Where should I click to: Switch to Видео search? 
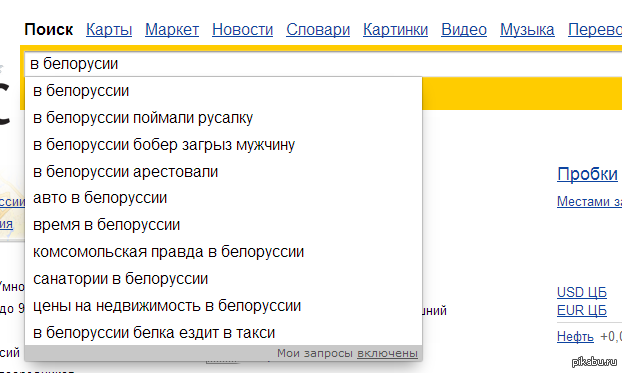point(464,29)
